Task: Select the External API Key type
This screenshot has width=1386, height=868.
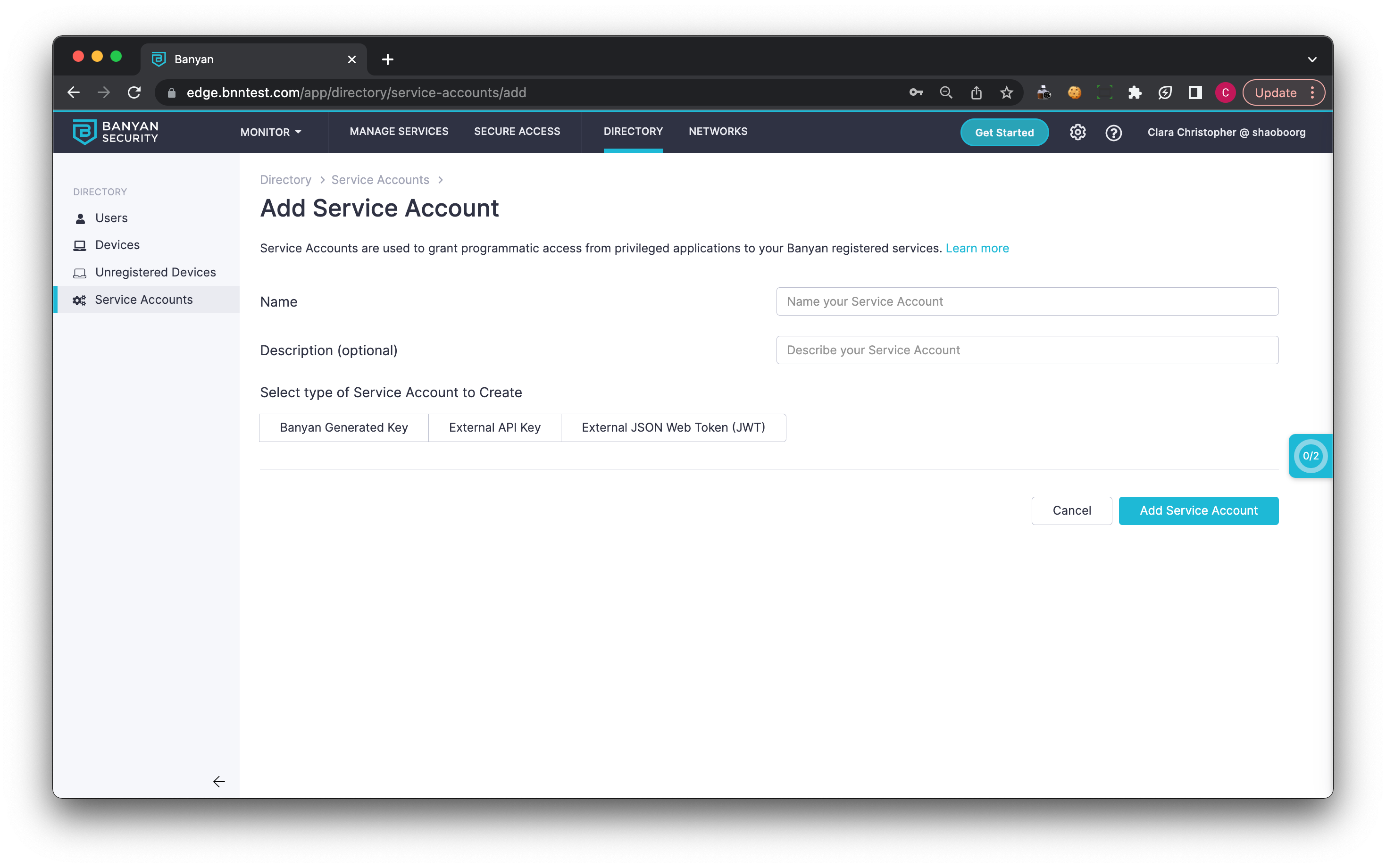Action: click(495, 428)
